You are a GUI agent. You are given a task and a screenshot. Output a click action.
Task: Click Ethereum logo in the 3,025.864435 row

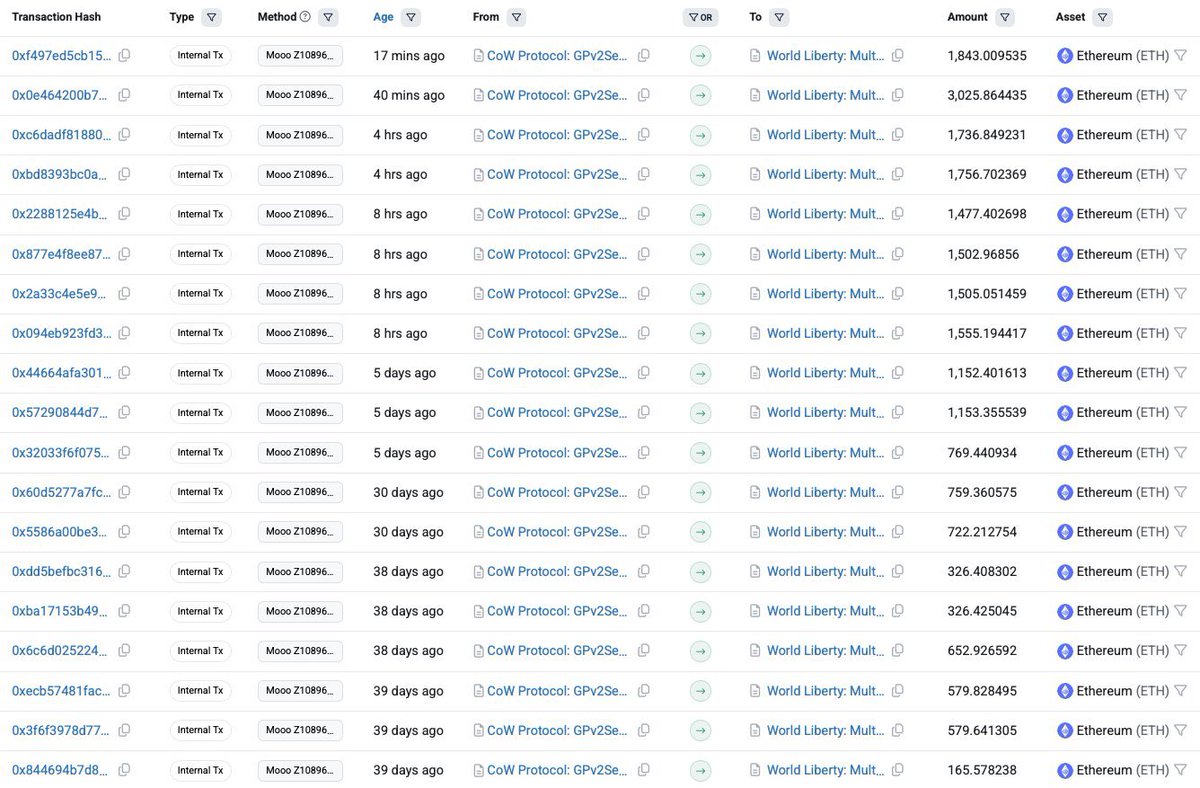(1065, 96)
